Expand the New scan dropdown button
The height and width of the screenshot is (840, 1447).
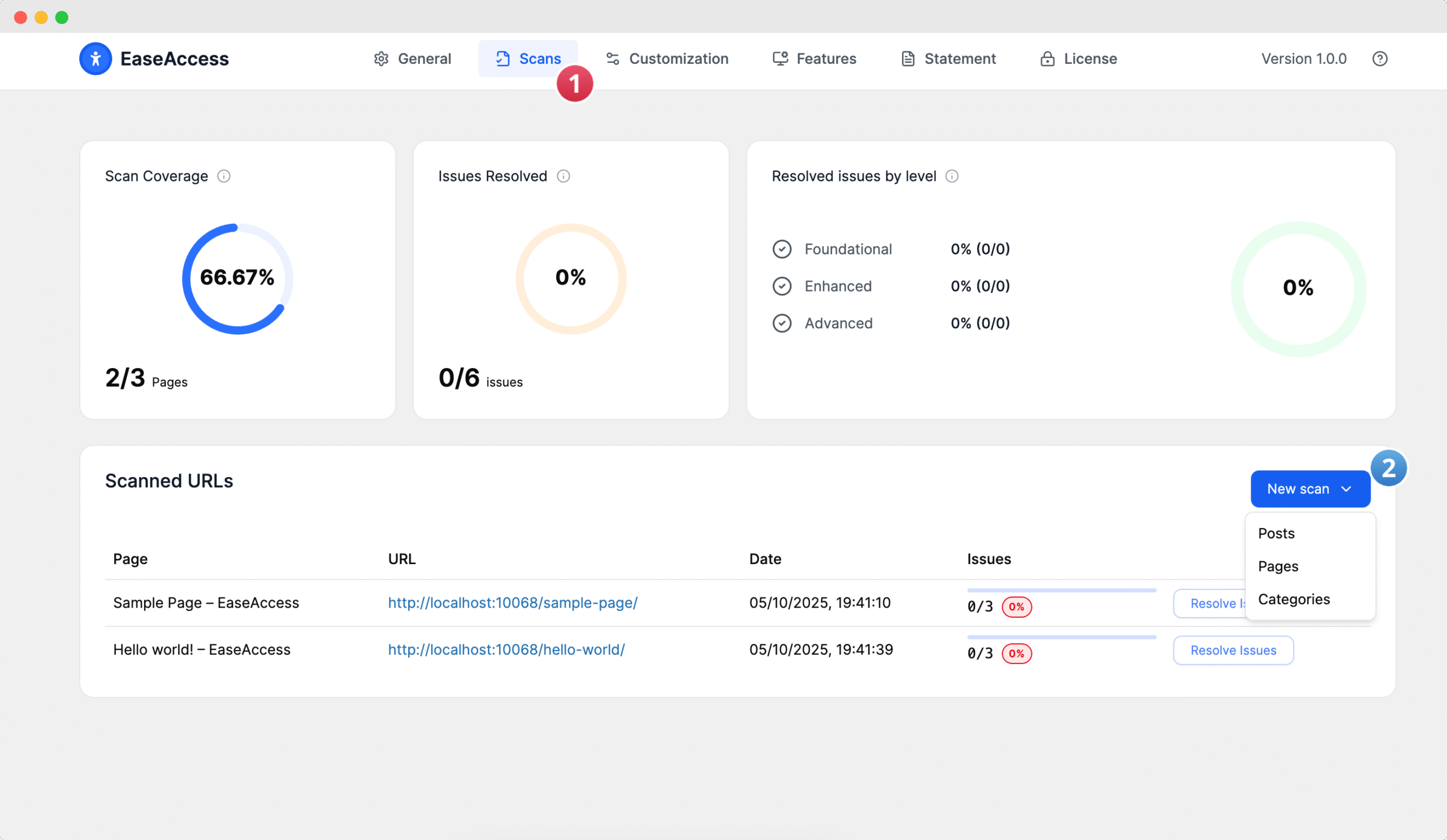[x=1310, y=488]
